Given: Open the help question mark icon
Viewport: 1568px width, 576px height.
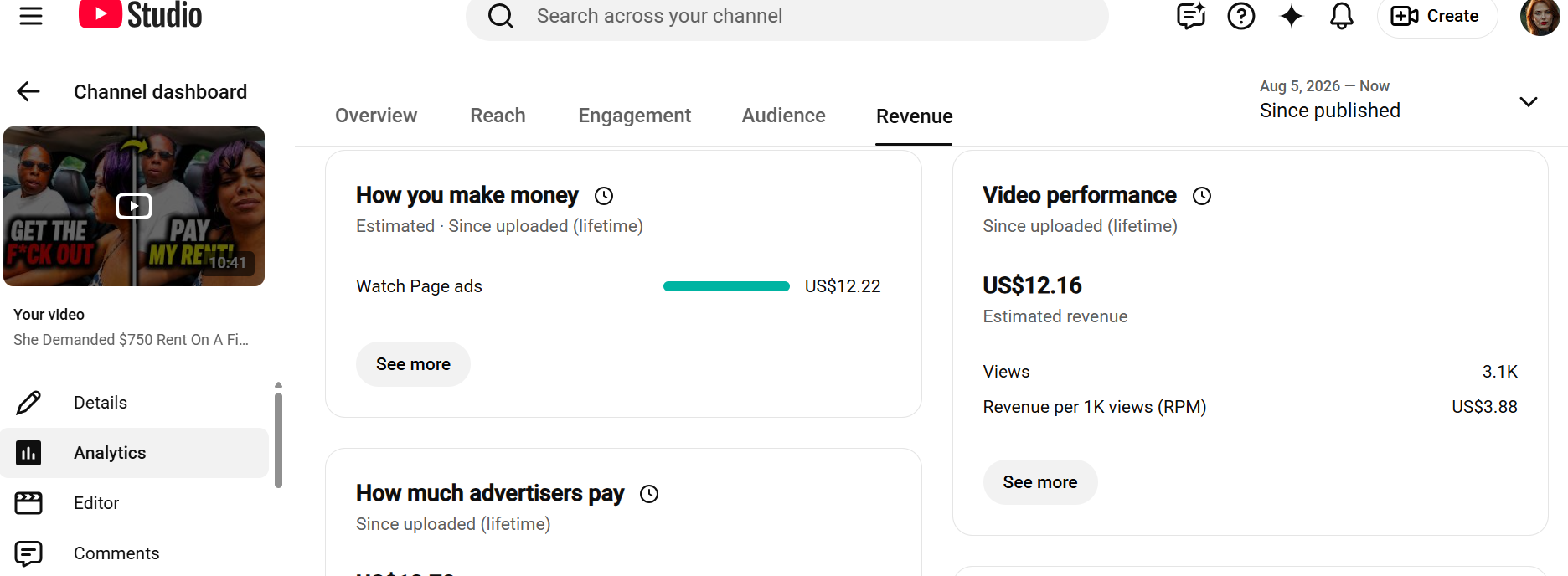Looking at the screenshot, I should click(1240, 16).
